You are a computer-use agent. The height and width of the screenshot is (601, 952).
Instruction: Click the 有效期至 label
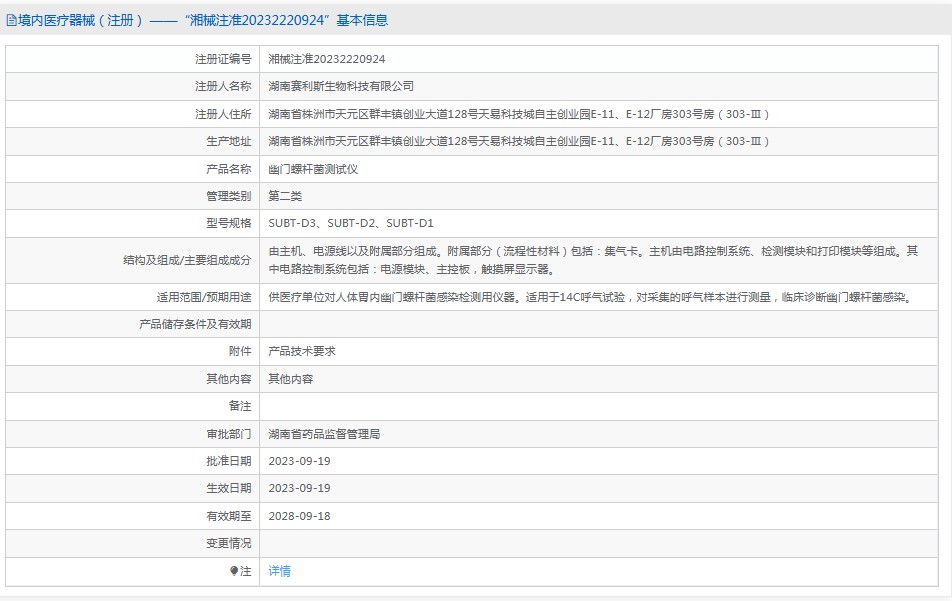point(228,516)
